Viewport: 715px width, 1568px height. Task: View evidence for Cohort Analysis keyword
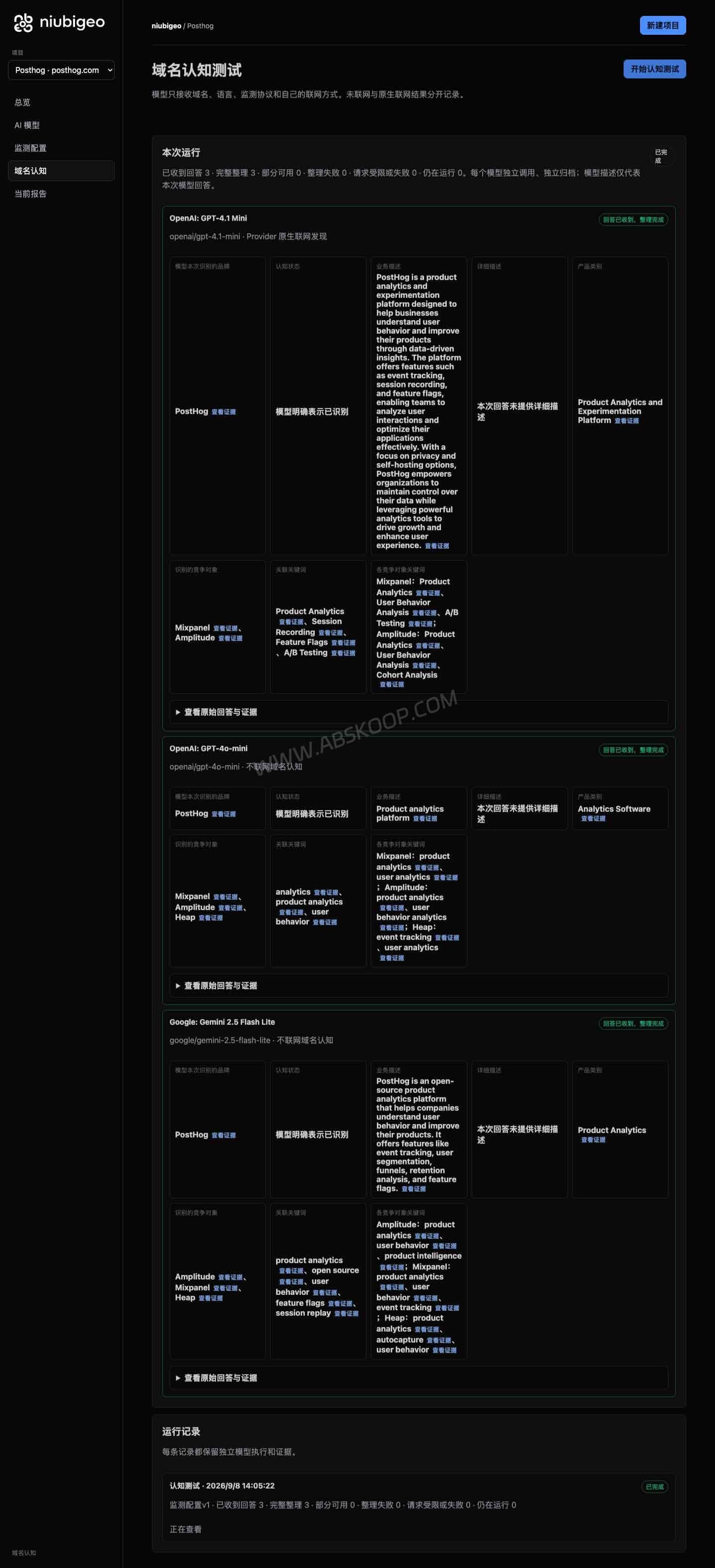(392, 685)
